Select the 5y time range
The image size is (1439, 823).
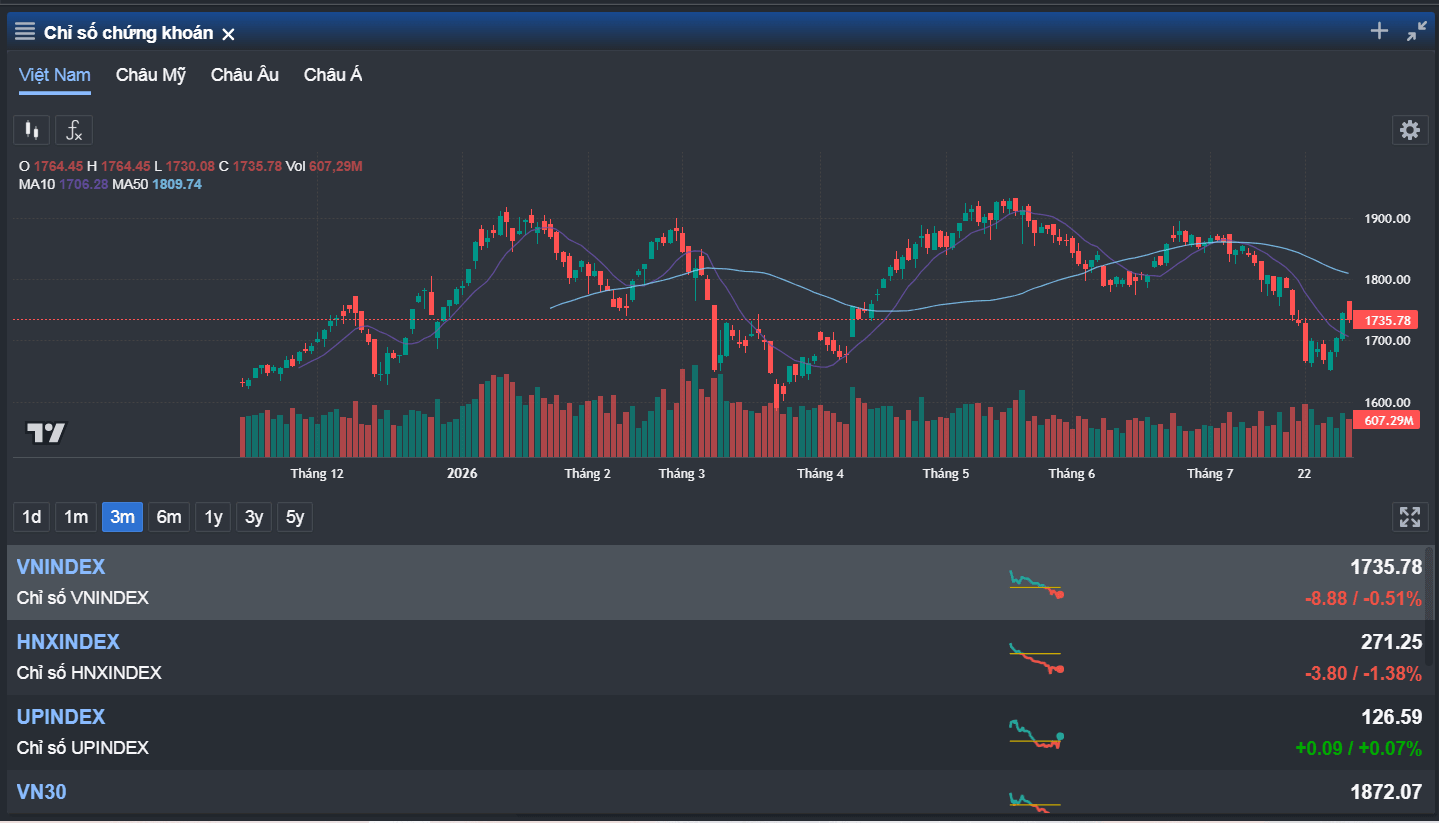[x=295, y=517]
